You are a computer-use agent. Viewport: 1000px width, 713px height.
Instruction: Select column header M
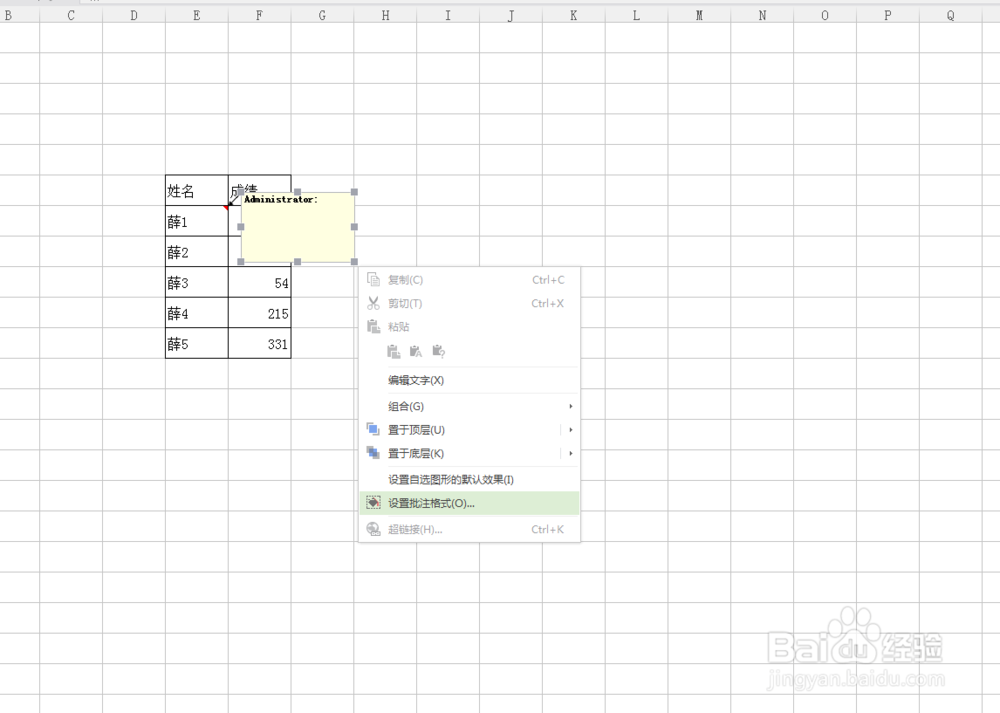(699, 15)
